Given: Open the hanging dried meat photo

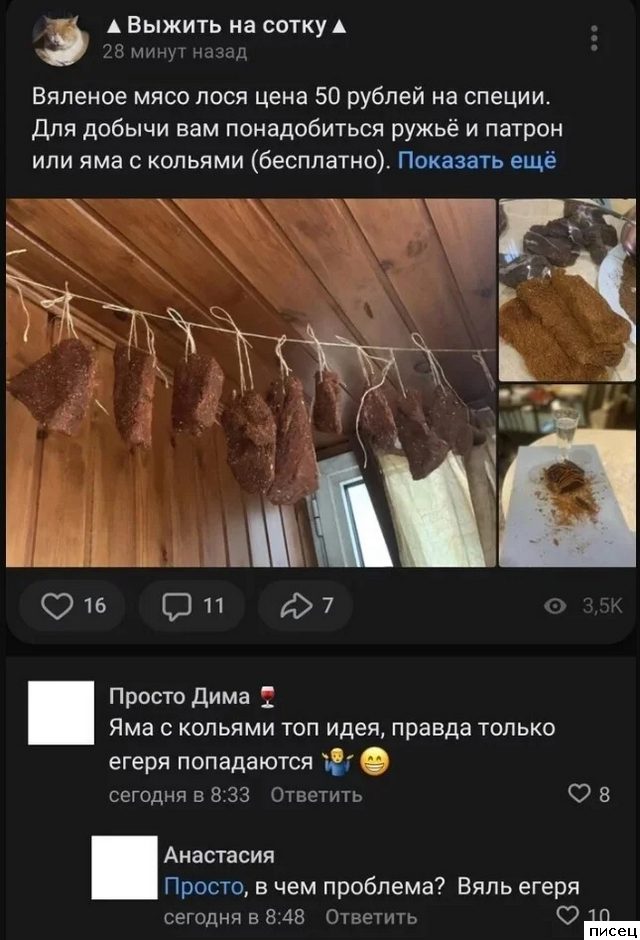Looking at the screenshot, I should 251,382.
